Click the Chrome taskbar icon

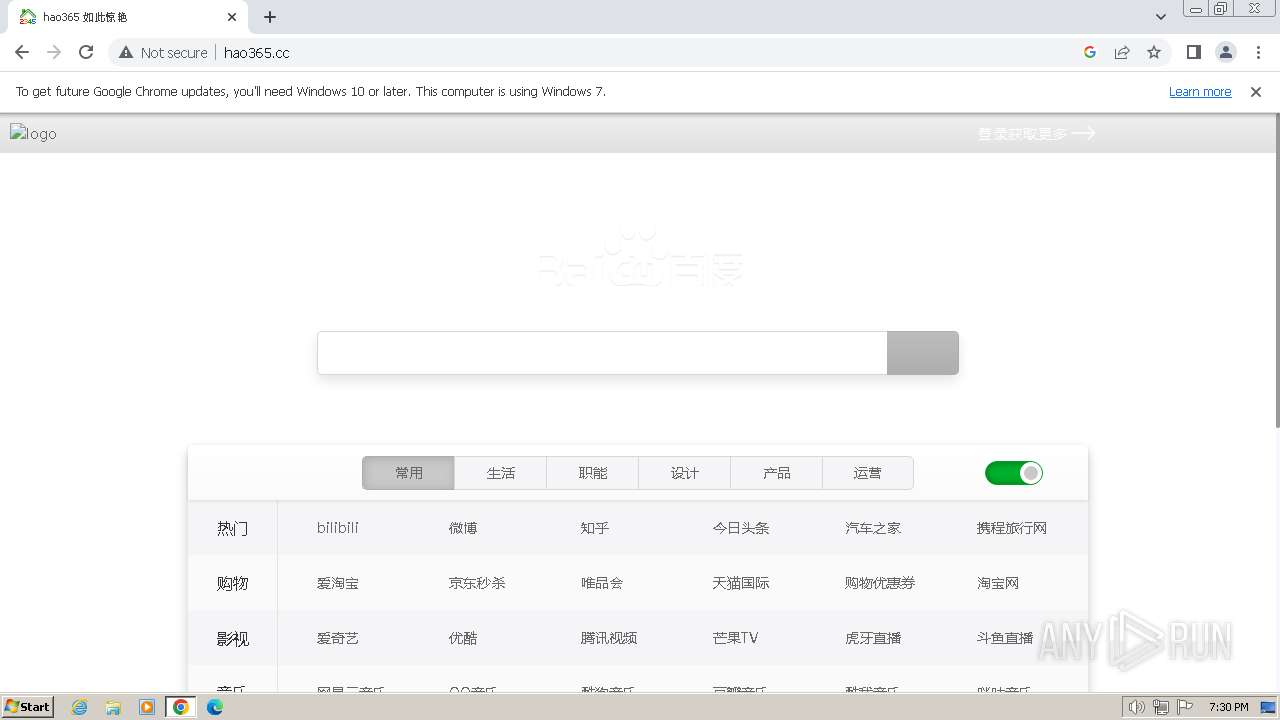181,707
